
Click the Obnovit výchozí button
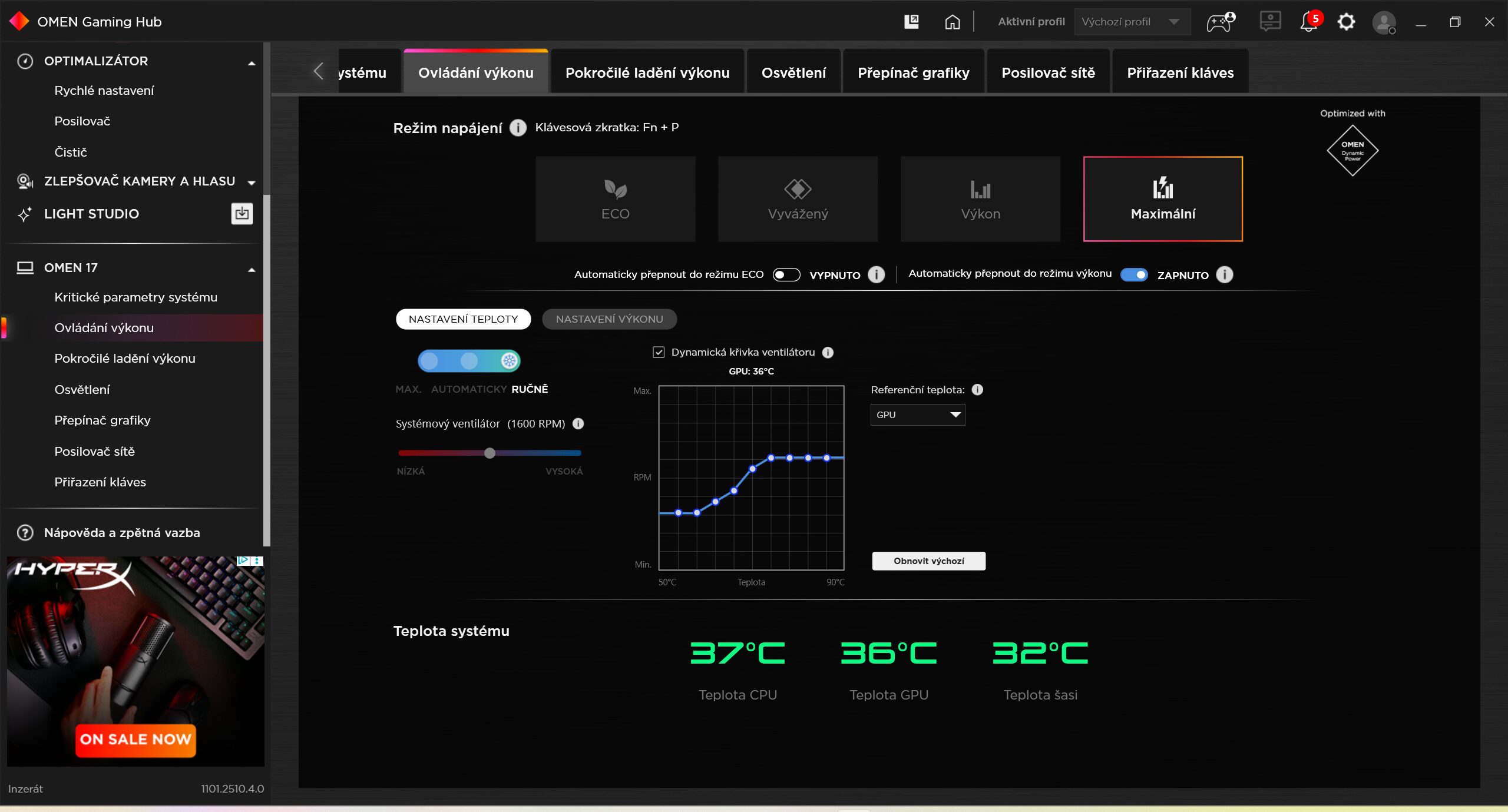928,561
